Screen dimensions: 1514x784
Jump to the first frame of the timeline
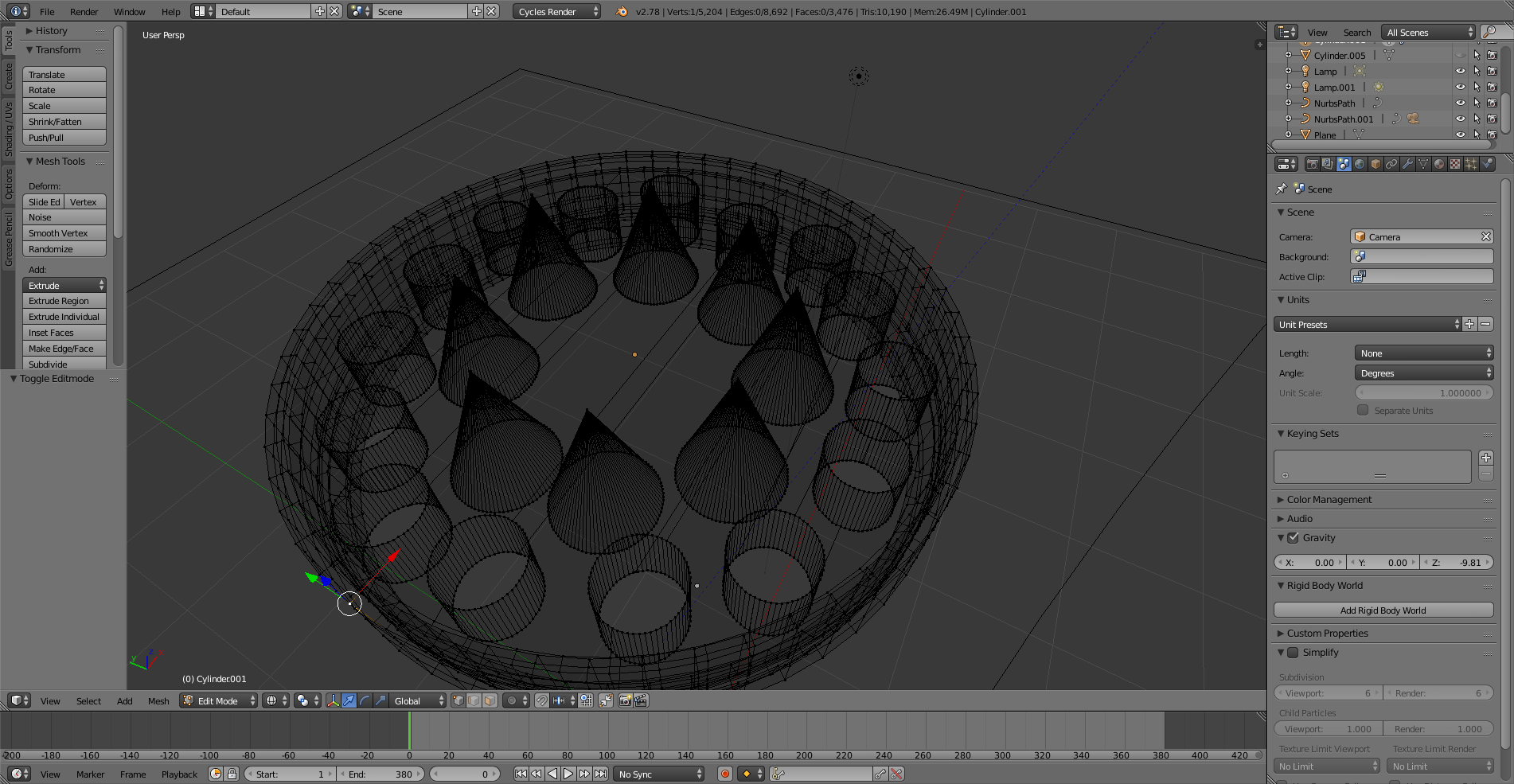[521, 774]
